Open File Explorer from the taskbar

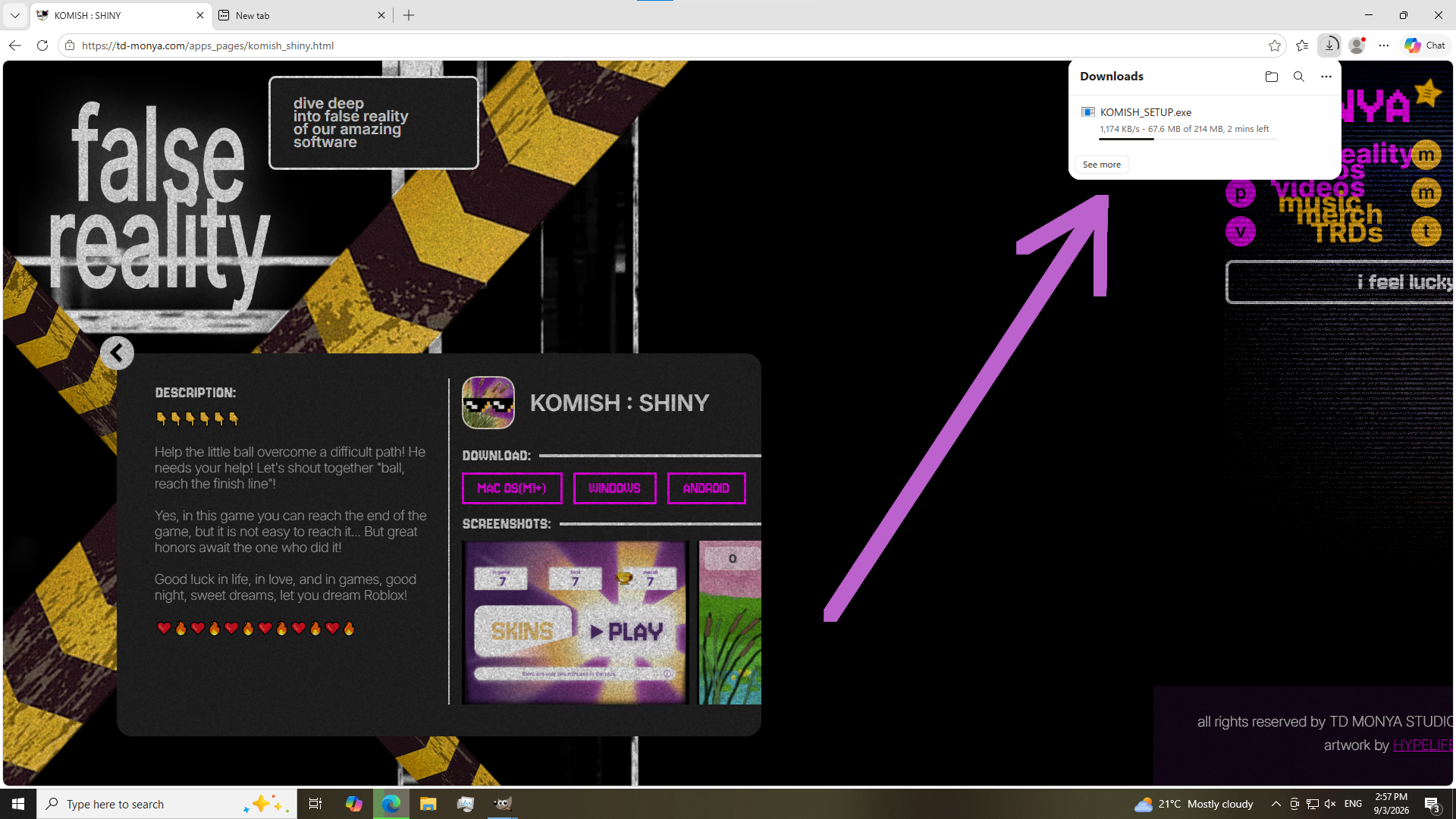(428, 804)
